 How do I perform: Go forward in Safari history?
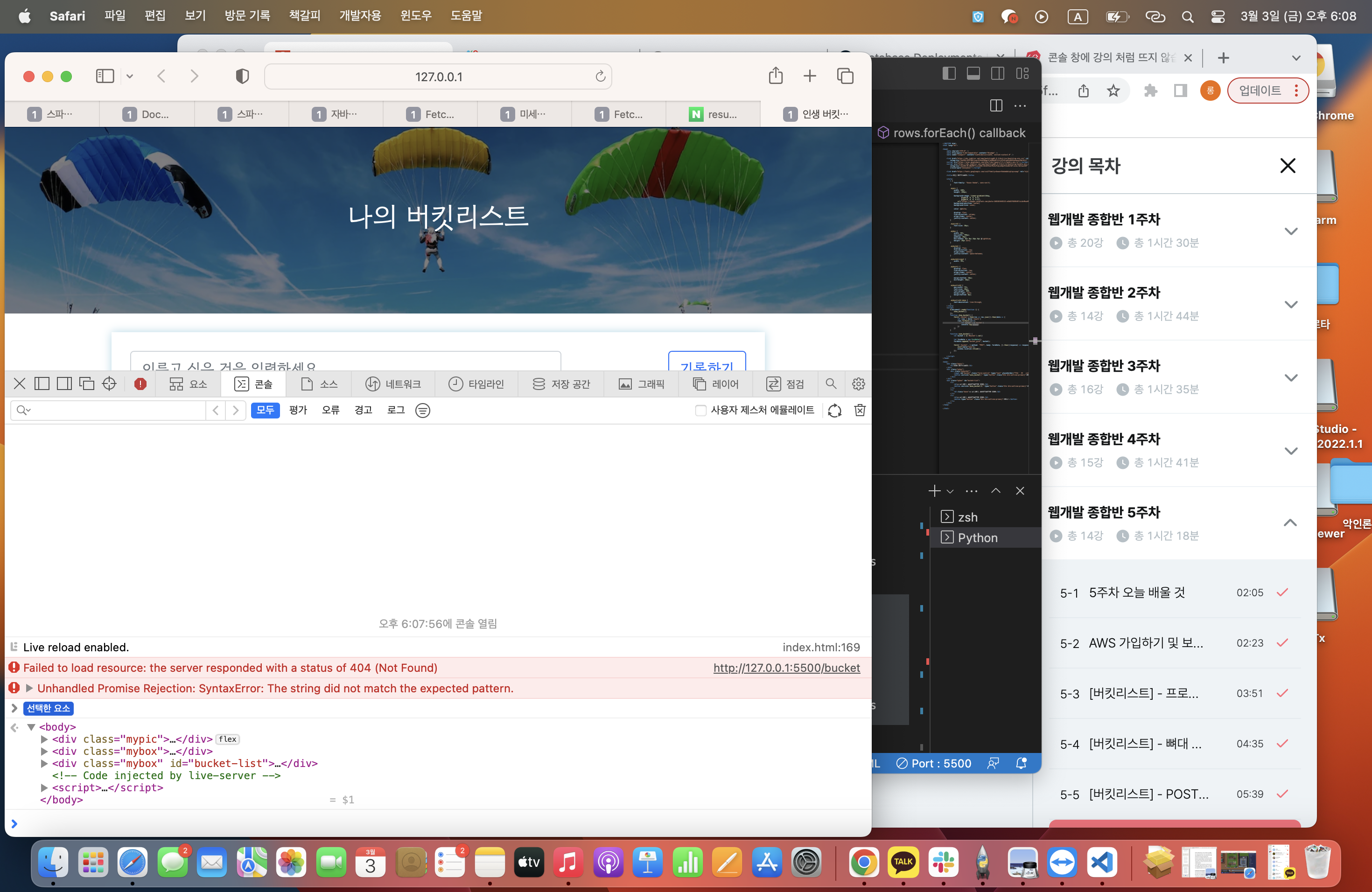pos(194,76)
